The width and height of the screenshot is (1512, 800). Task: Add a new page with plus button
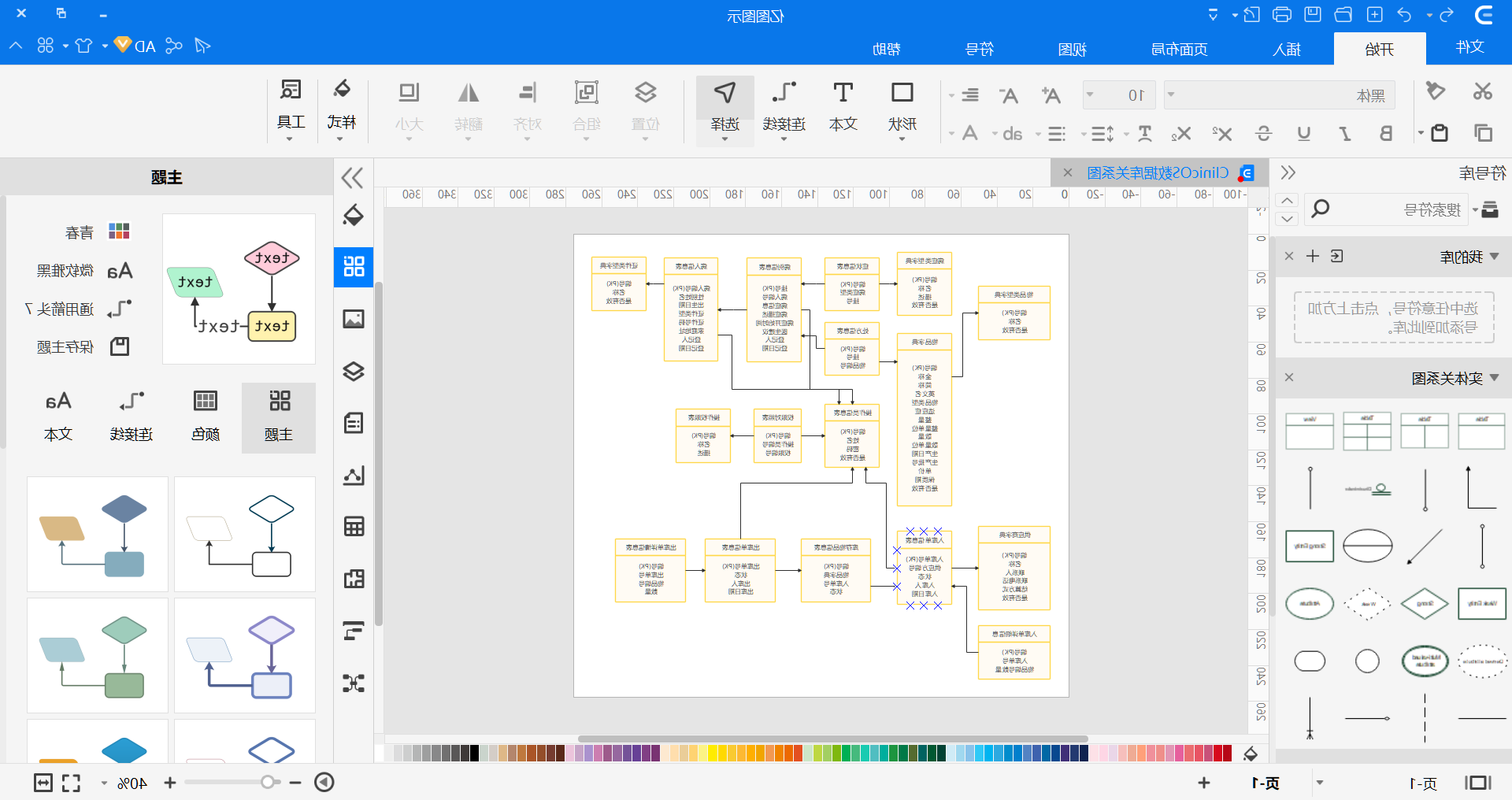point(1203,783)
